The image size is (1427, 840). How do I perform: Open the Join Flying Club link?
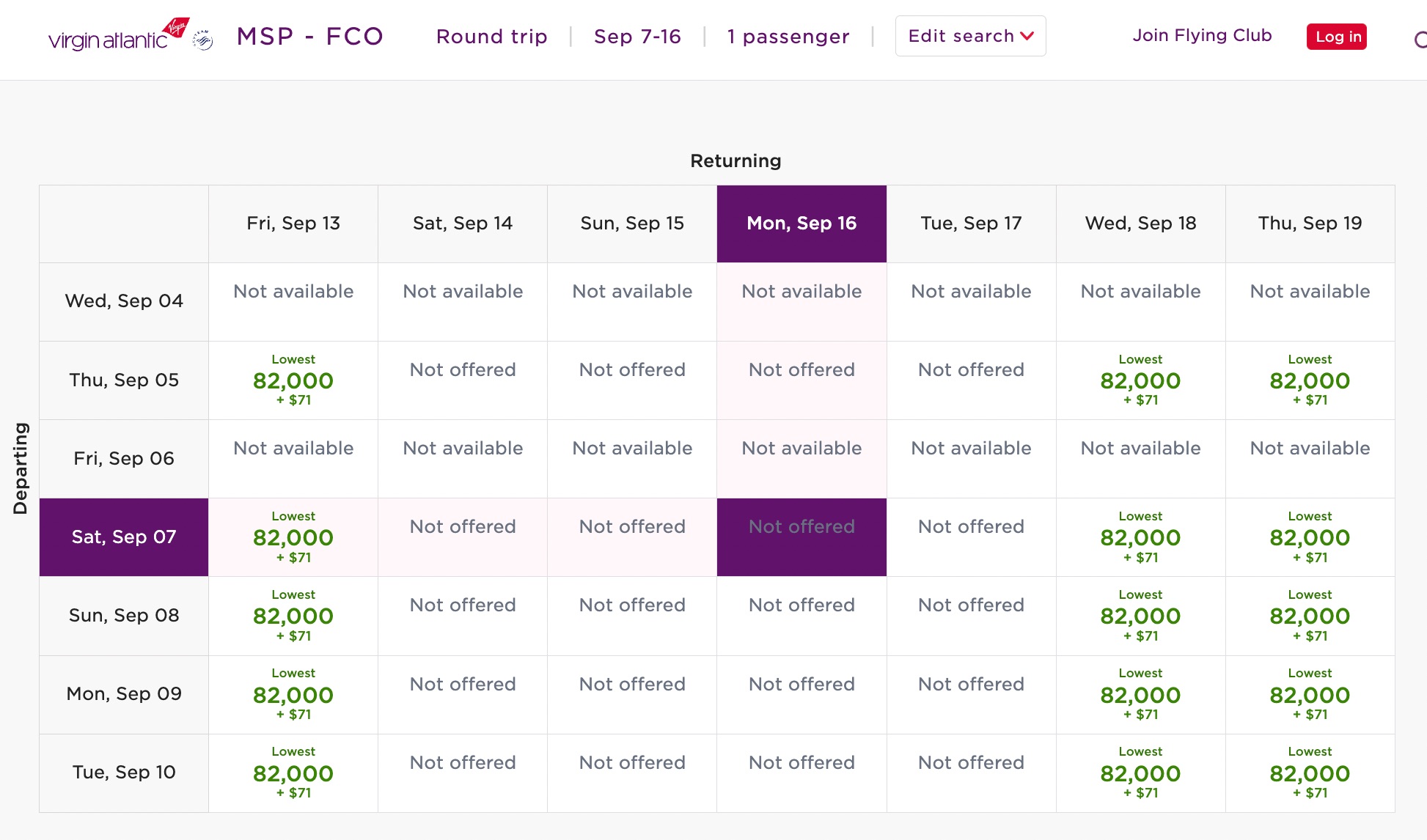click(1202, 34)
